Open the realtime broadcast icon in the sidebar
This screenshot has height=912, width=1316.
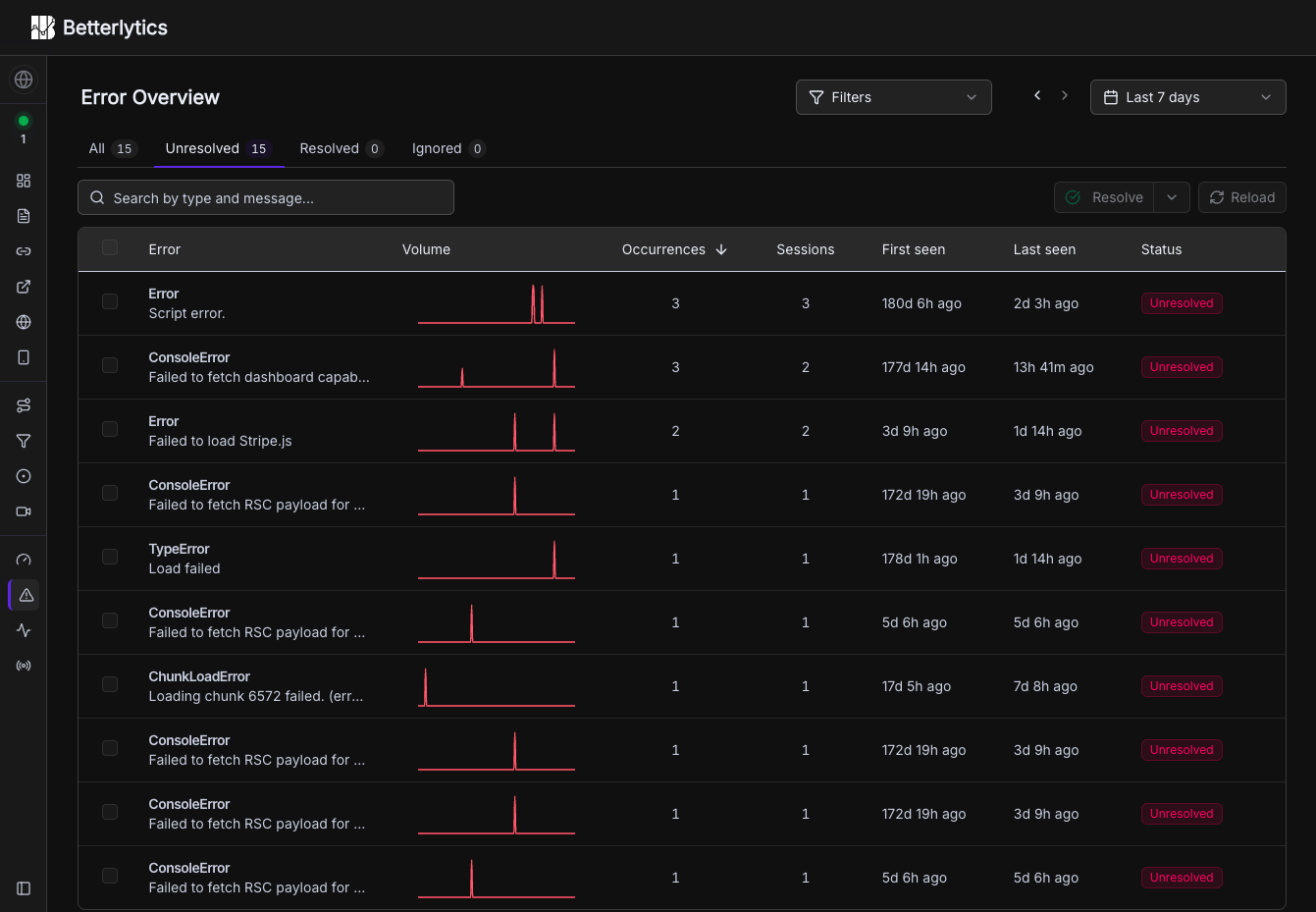pos(24,666)
